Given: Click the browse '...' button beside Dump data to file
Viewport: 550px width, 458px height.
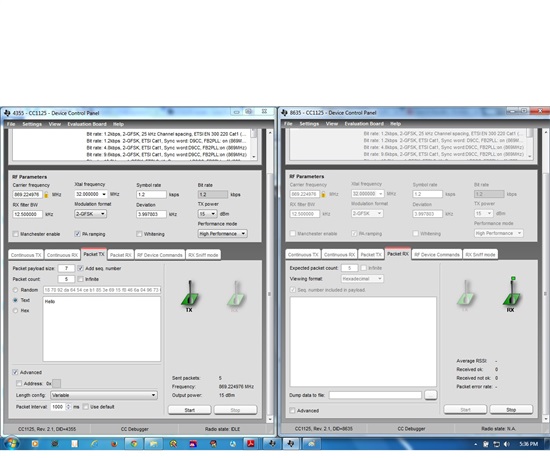Looking at the screenshot, I should click(431, 395).
